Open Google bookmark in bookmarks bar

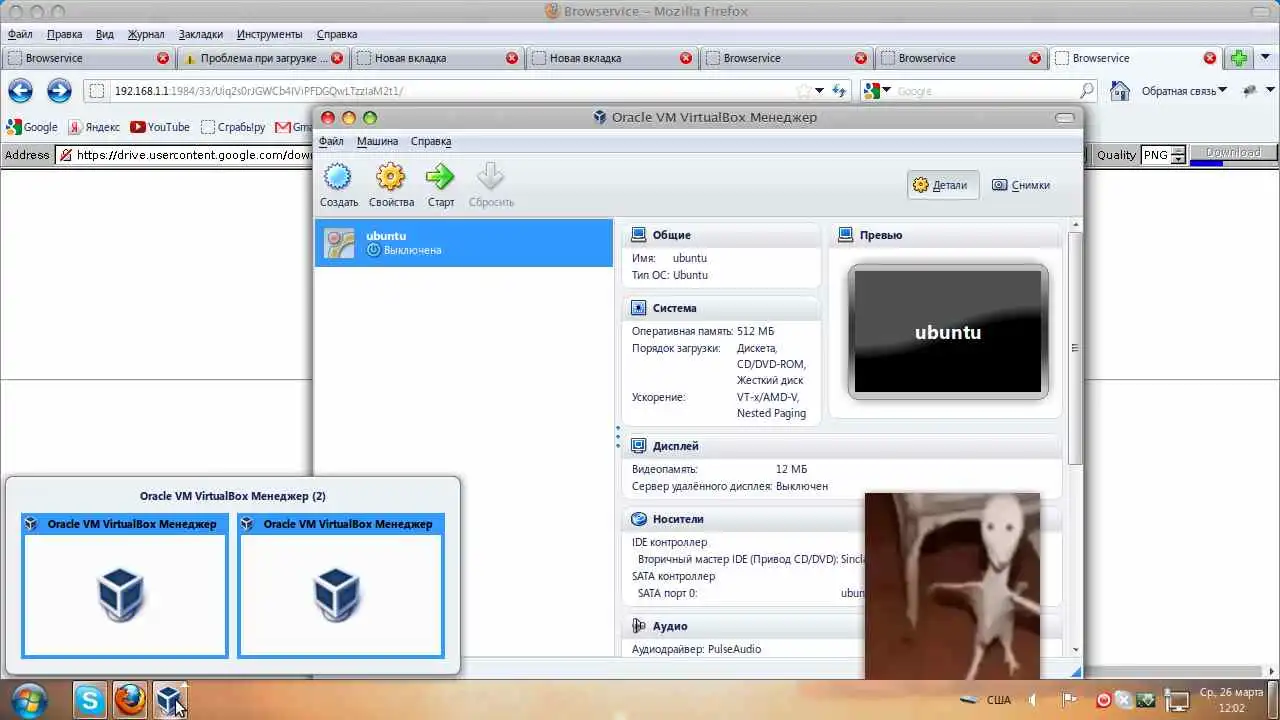[x=32, y=127]
